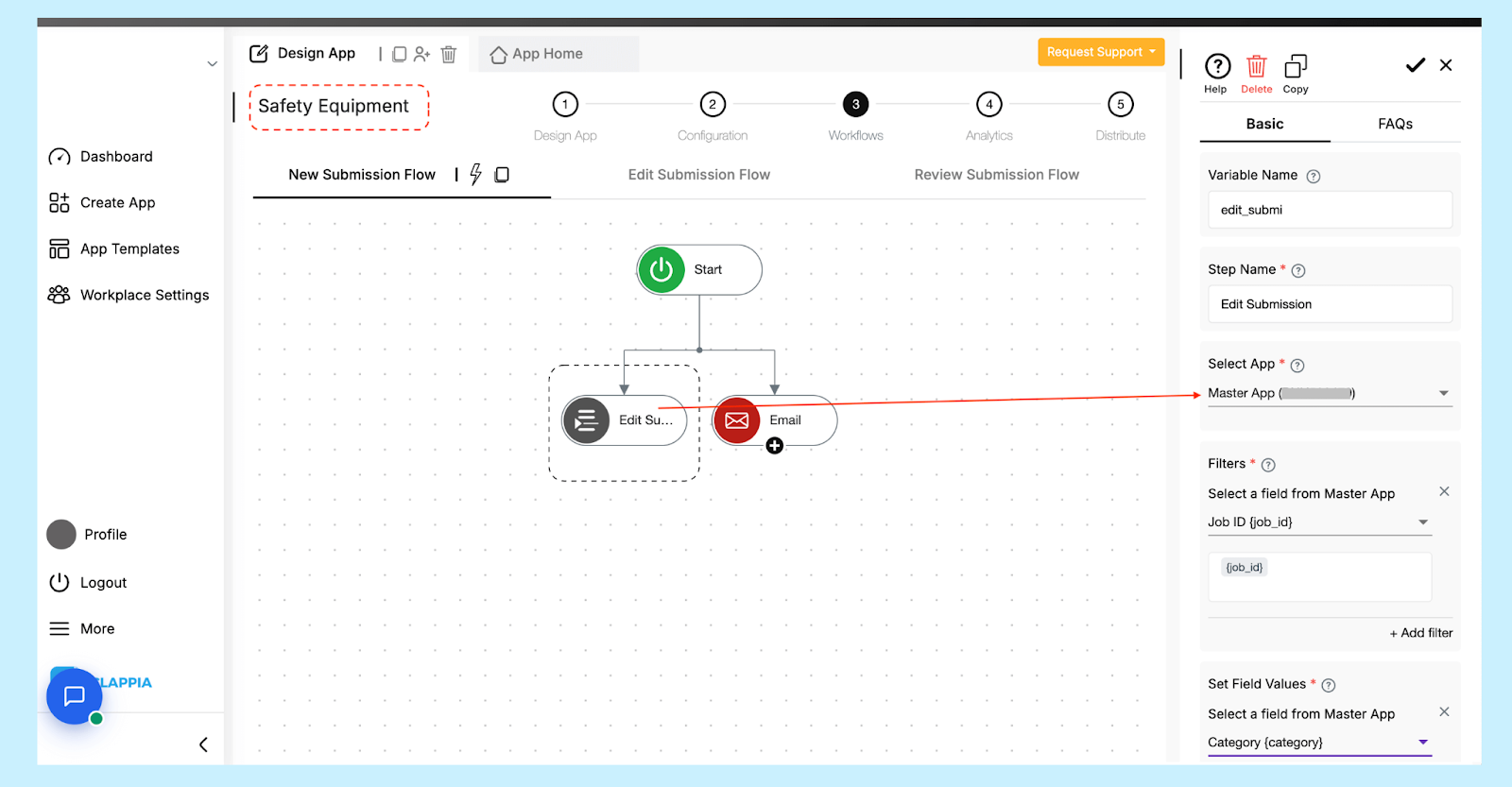The width and height of the screenshot is (1512, 787).
Task: Open App Templates from sidebar
Action: point(113,249)
